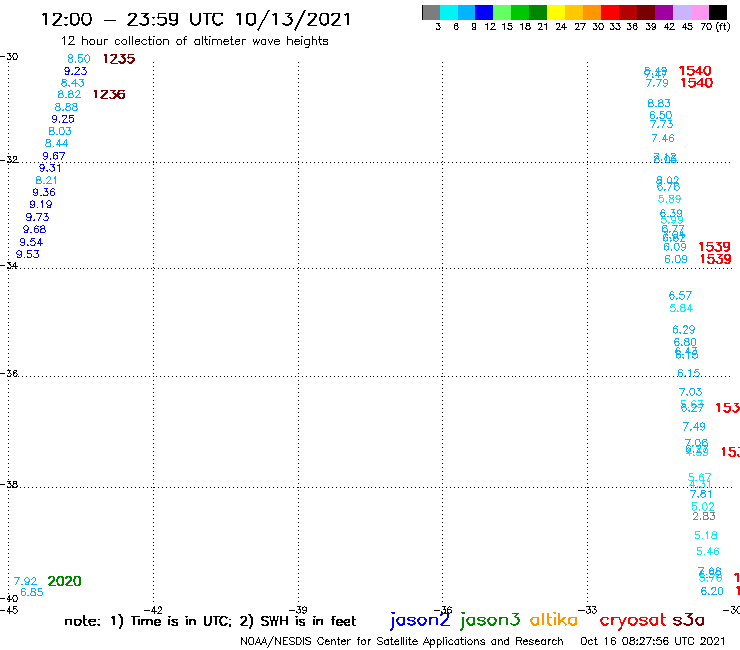Click the 9.31 wave height value

click(x=50, y=168)
